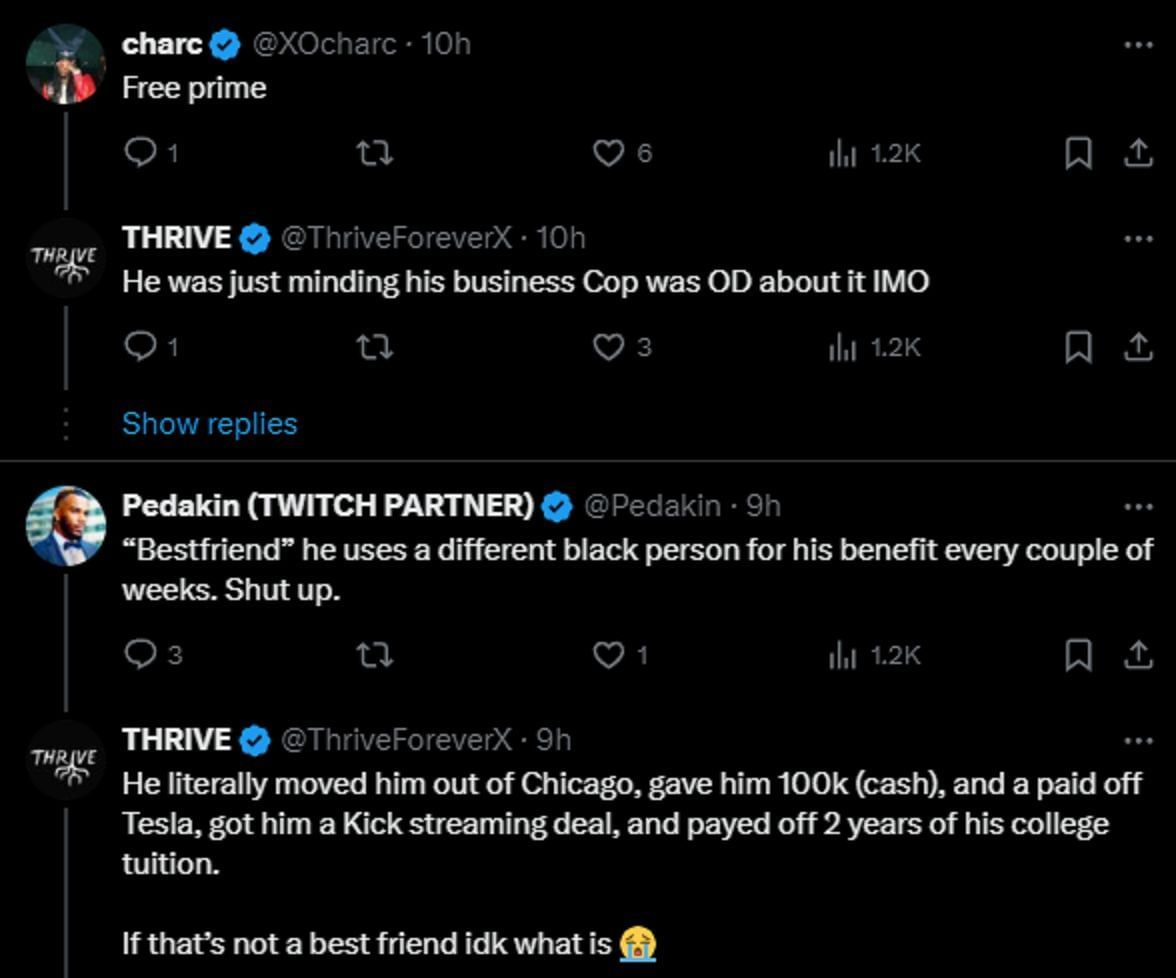The width and height of the screenshot is (1176, 978).
Task: Open more options menu on Pedakin's tweet
Action: pos(1138,506)
